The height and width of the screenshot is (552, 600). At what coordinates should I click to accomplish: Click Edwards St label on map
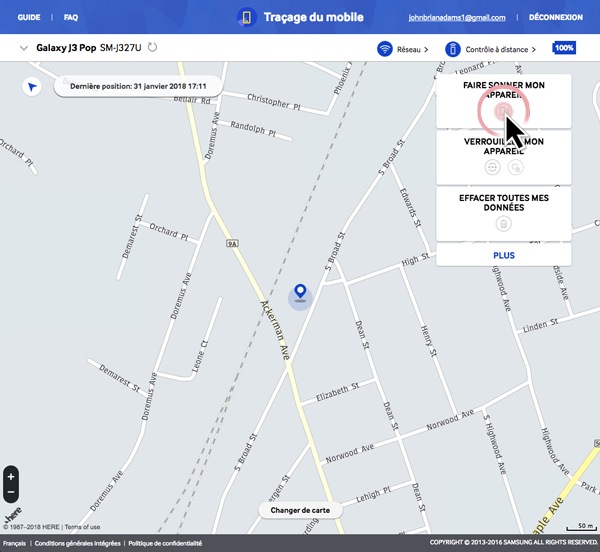pos(410,207)
